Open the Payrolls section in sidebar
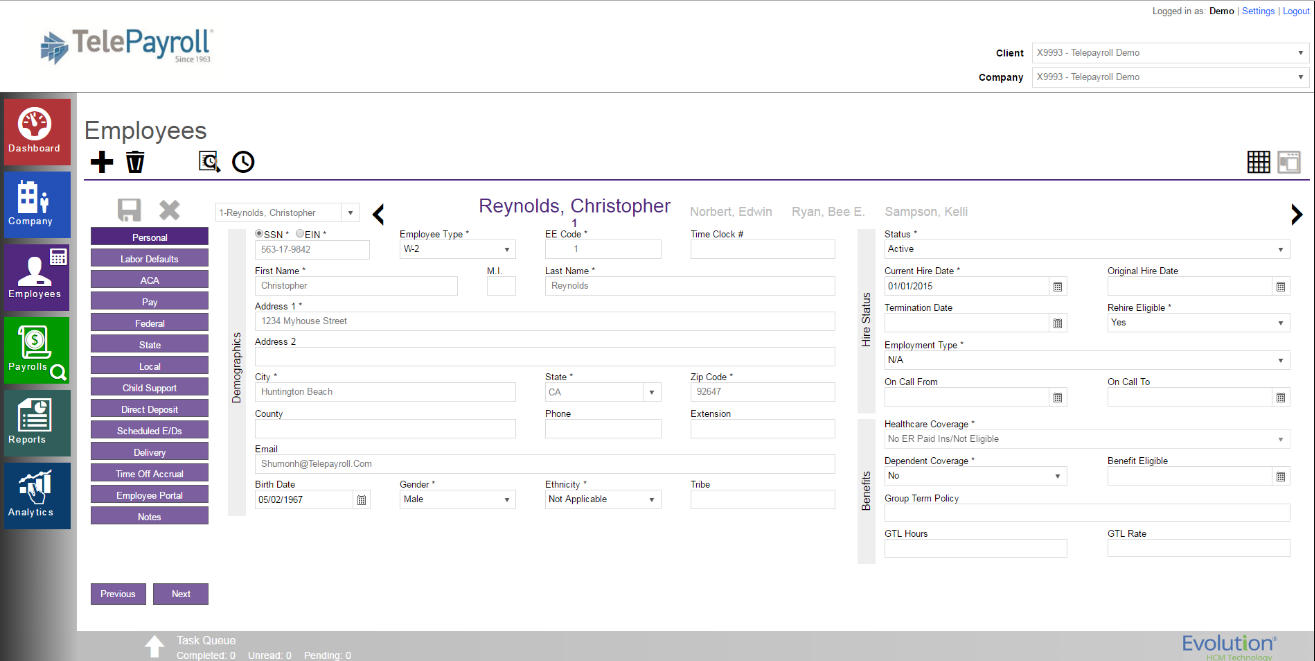 coord(36,351)
